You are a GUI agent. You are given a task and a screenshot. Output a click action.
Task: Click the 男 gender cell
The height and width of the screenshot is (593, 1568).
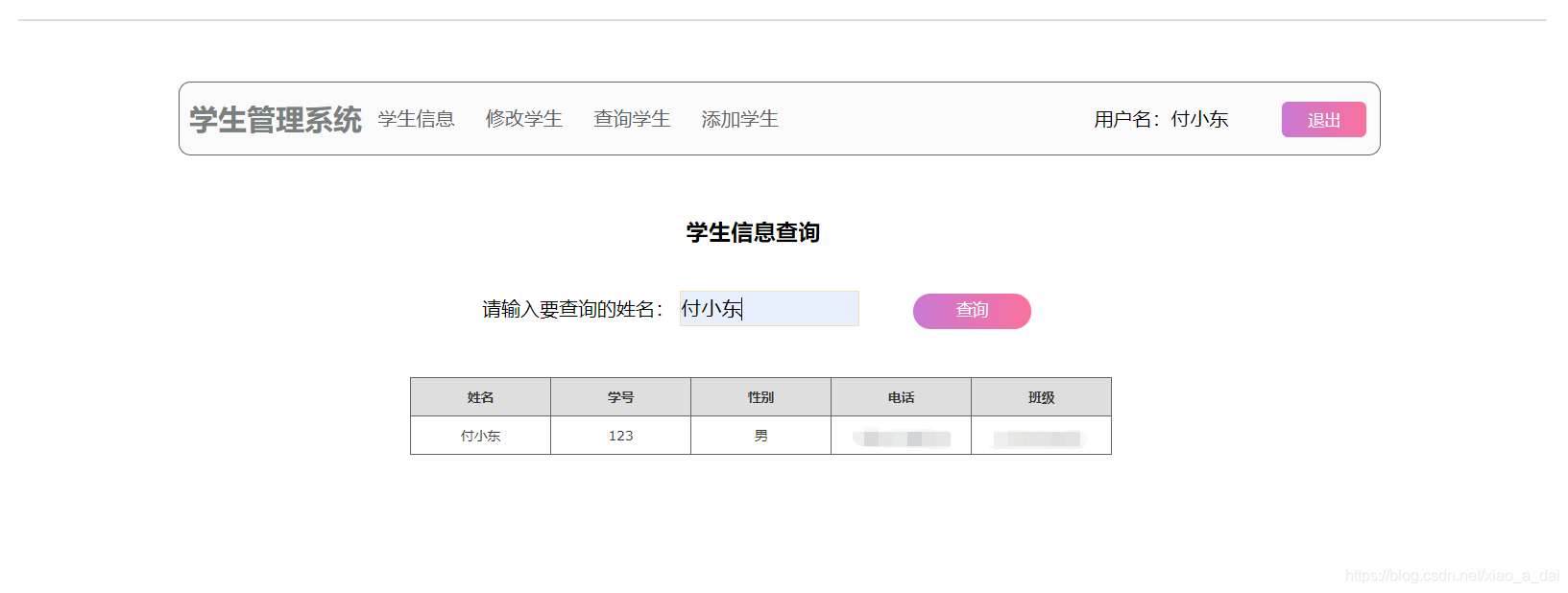(x=760, y=436)
